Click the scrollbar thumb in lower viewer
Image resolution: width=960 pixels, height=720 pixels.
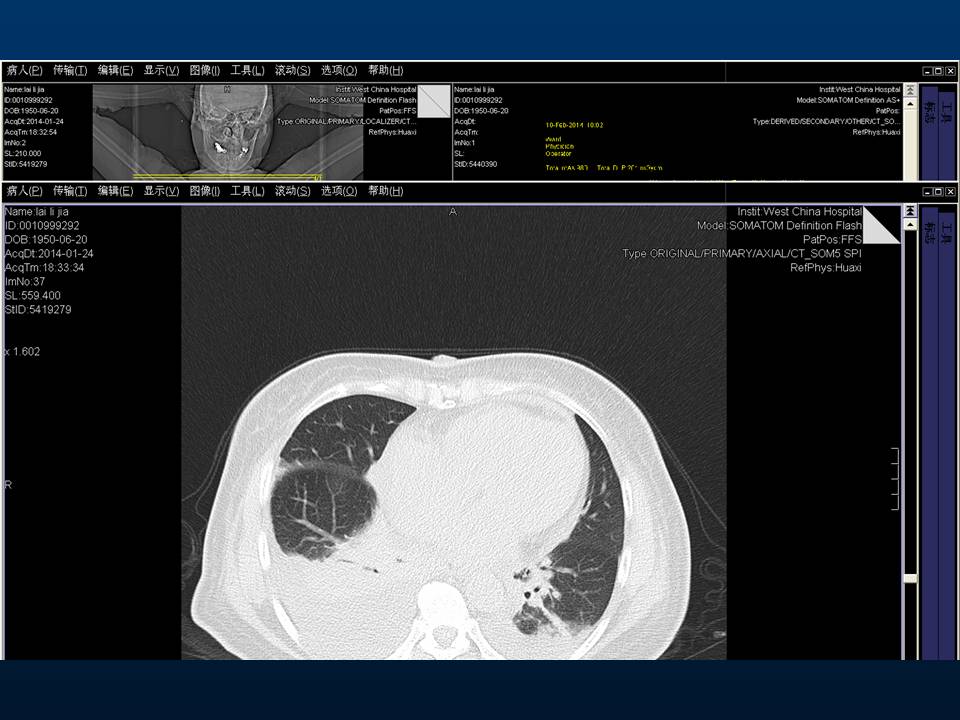[x=910, y=578]
